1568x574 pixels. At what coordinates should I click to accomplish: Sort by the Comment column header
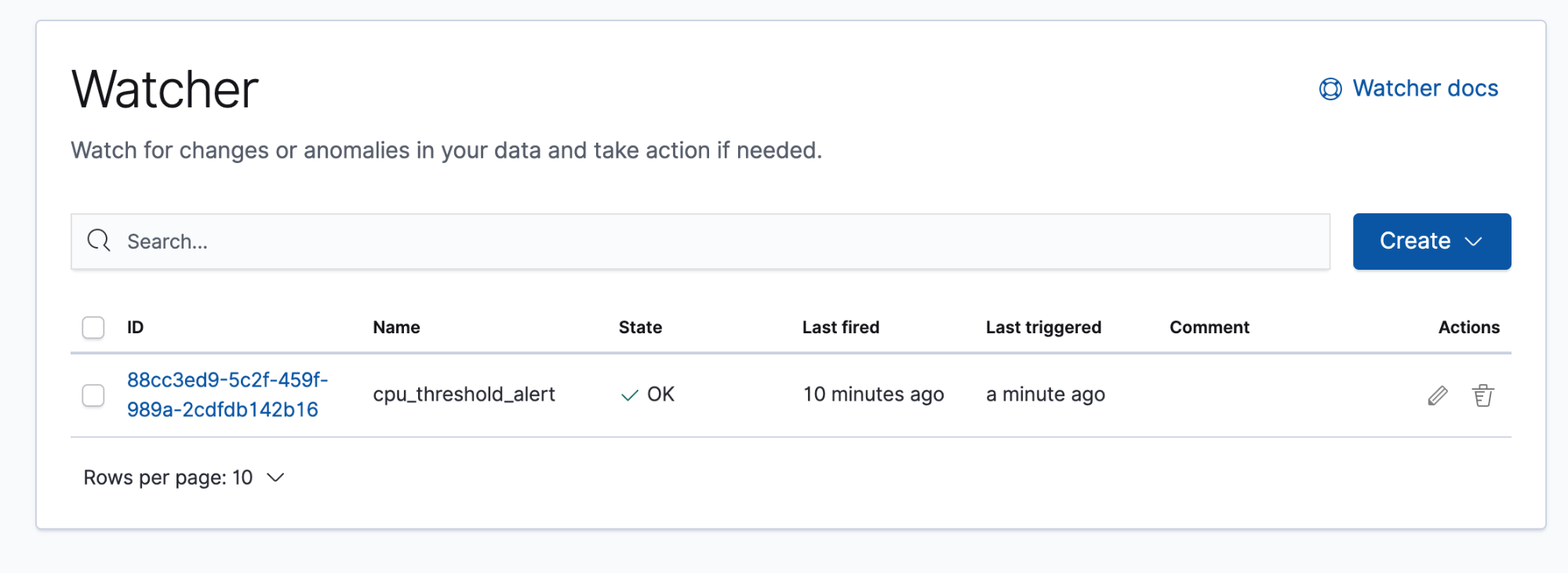pyautogui.click(x=1209, y=327)
